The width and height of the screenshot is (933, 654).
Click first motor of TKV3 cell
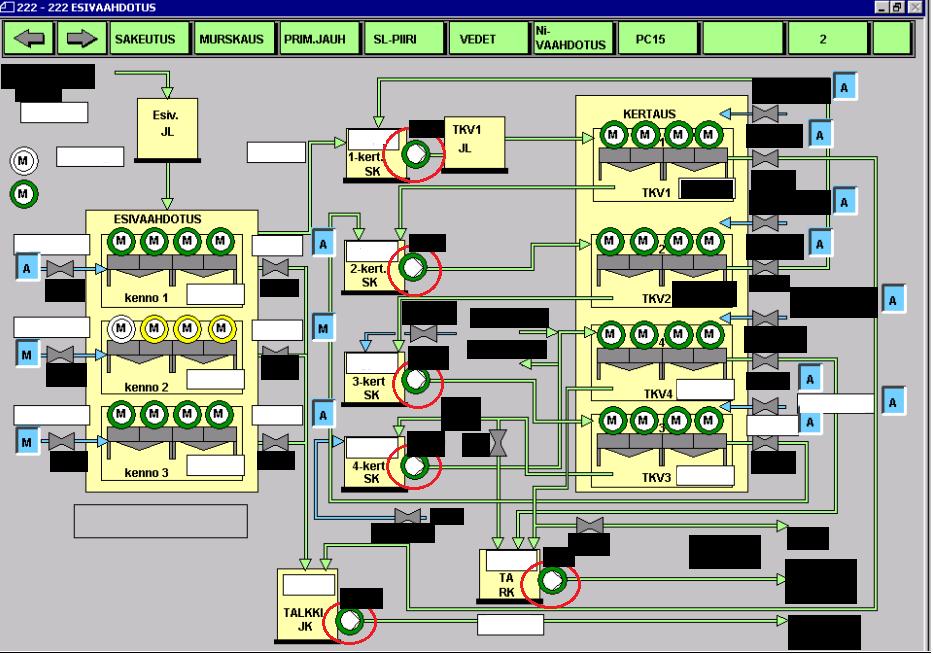tap(612, 421)
